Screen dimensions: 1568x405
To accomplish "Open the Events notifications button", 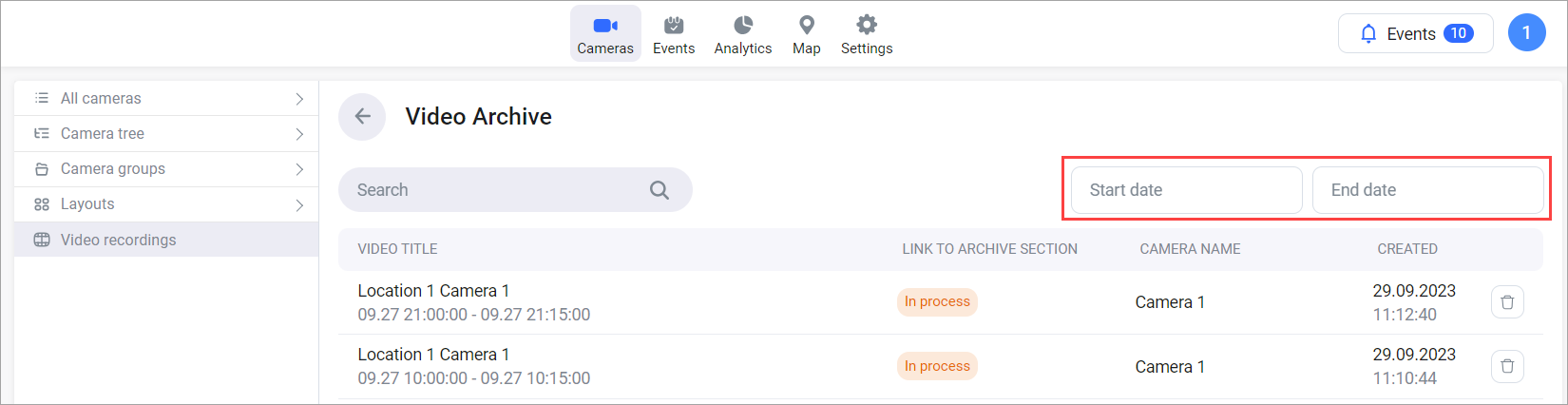I will point(1415,33).
